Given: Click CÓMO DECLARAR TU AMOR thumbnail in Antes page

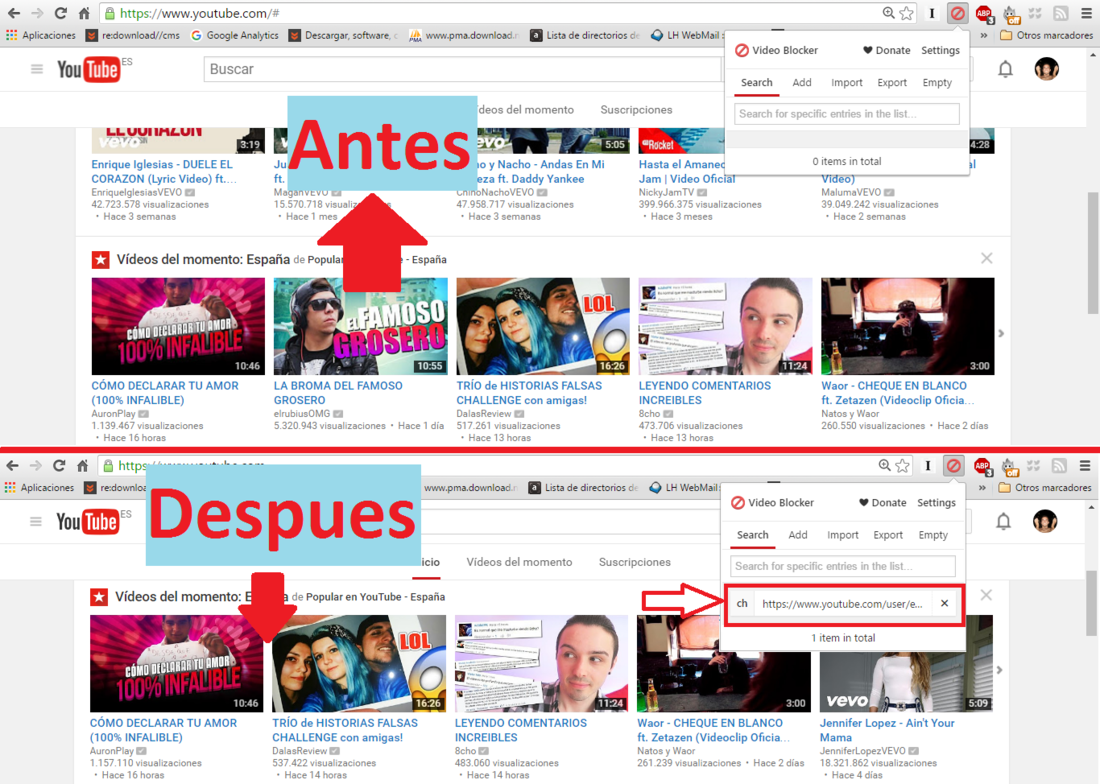Looking at the screenshot, I should pyautogui.click(x=178, y=326).
